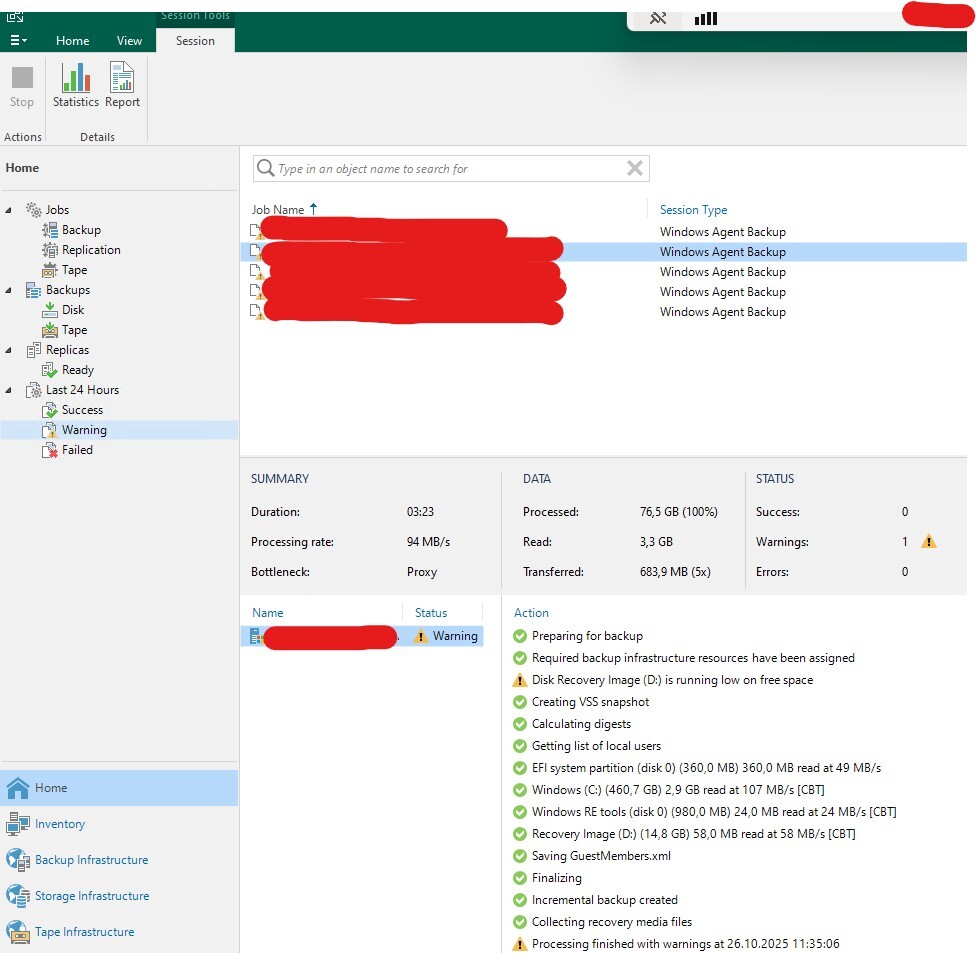The image size is (976, 953).
Task: Open Success sessions in tree
Action: tap(82, 410)
